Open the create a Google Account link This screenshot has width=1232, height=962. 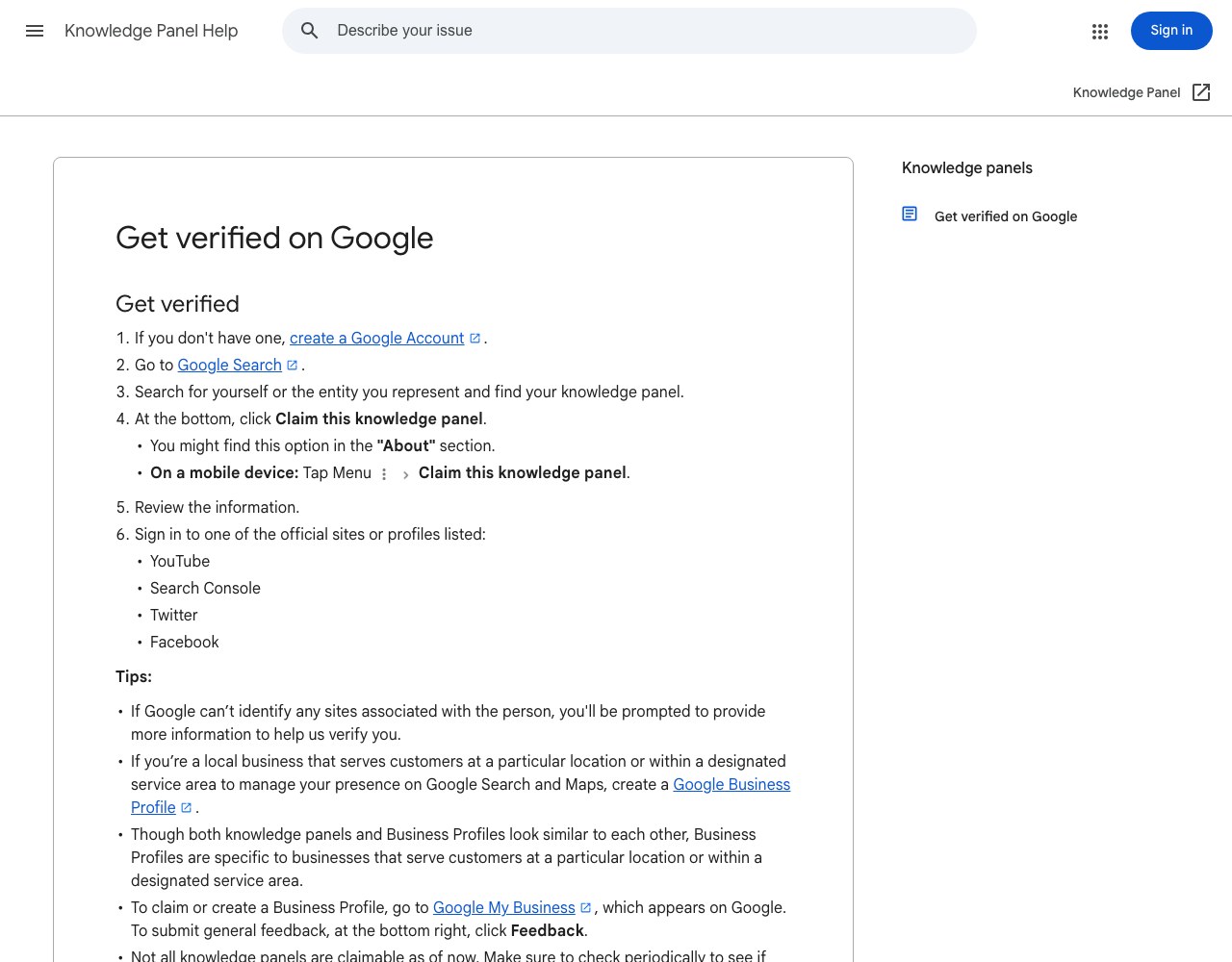tap(377, 339)
